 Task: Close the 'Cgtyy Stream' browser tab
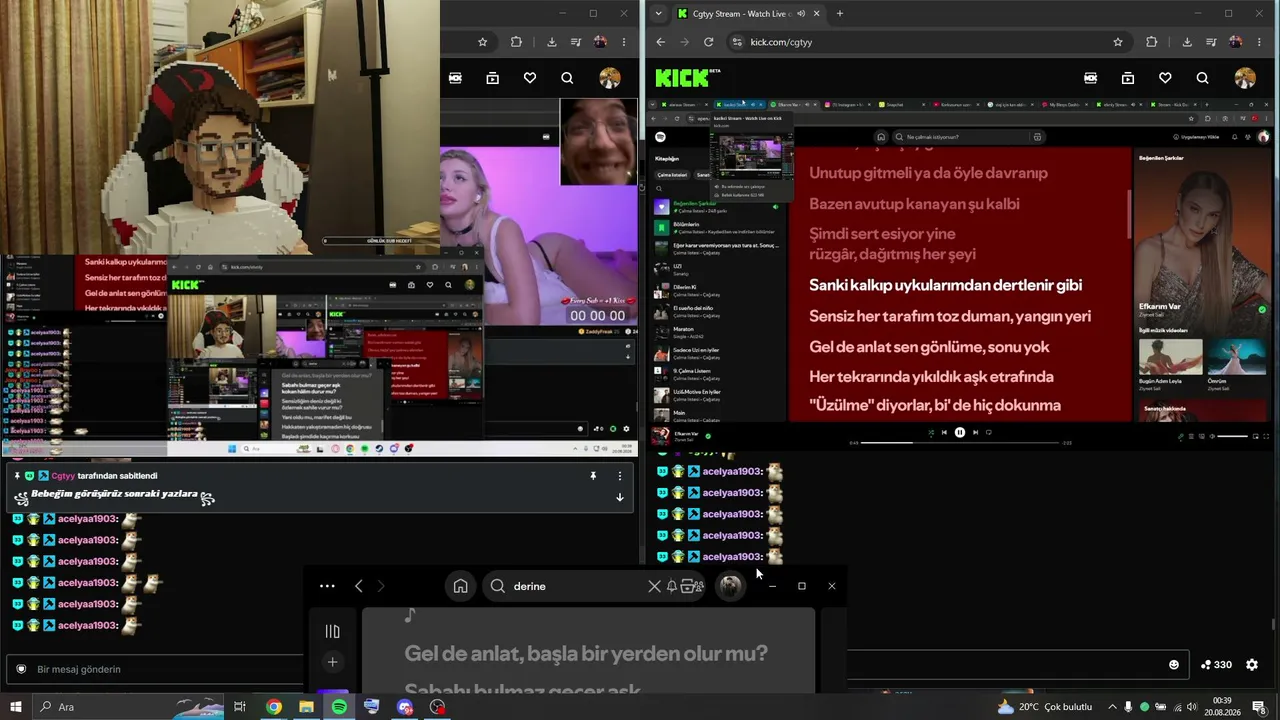(x=816, y=14)
